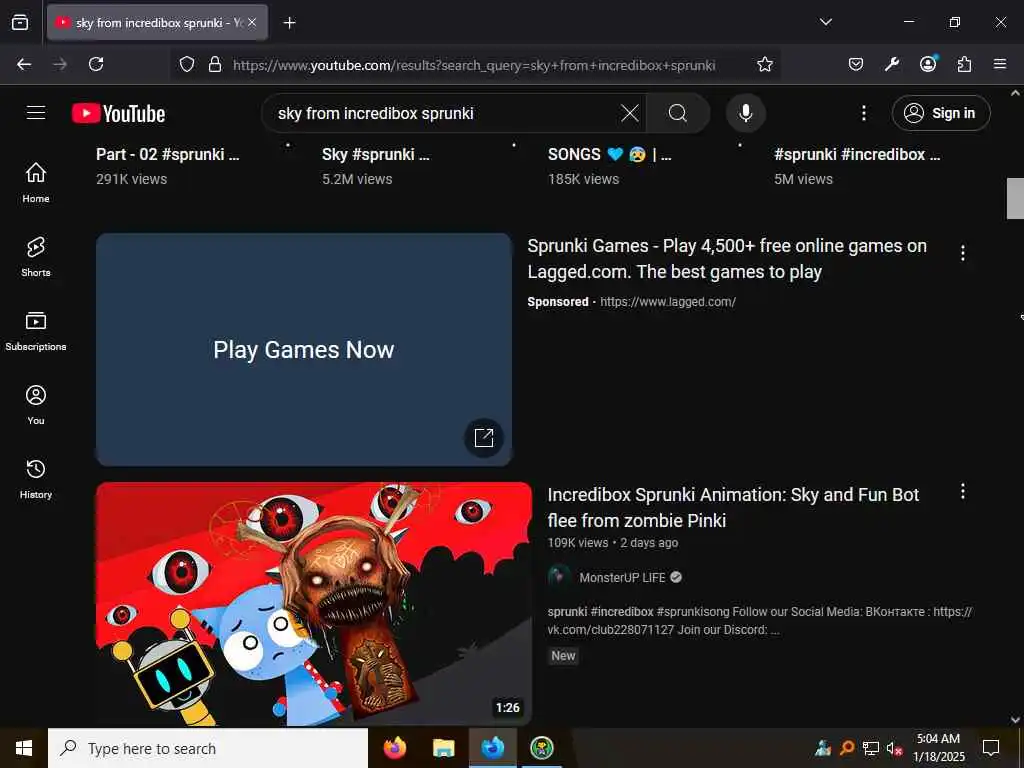
Task: Open a new browser tab
Action: pos(289,23)
